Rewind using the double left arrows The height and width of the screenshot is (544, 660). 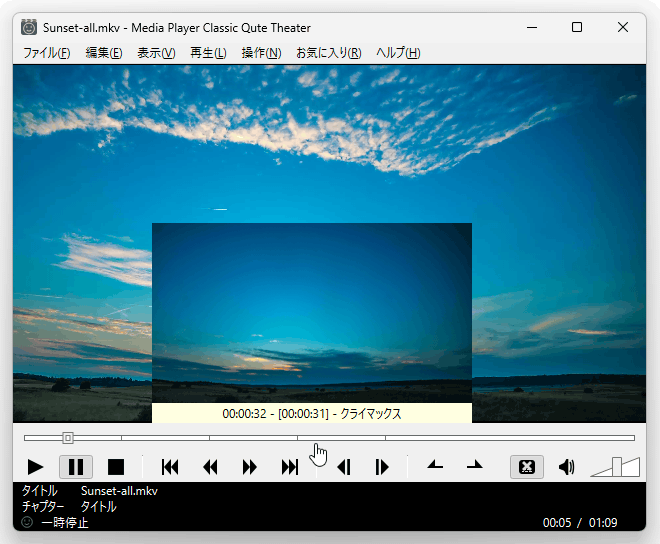210,467
